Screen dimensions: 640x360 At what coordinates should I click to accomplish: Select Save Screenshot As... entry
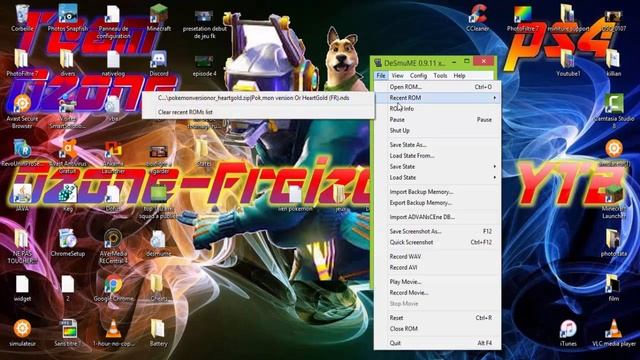pos(438,231)
